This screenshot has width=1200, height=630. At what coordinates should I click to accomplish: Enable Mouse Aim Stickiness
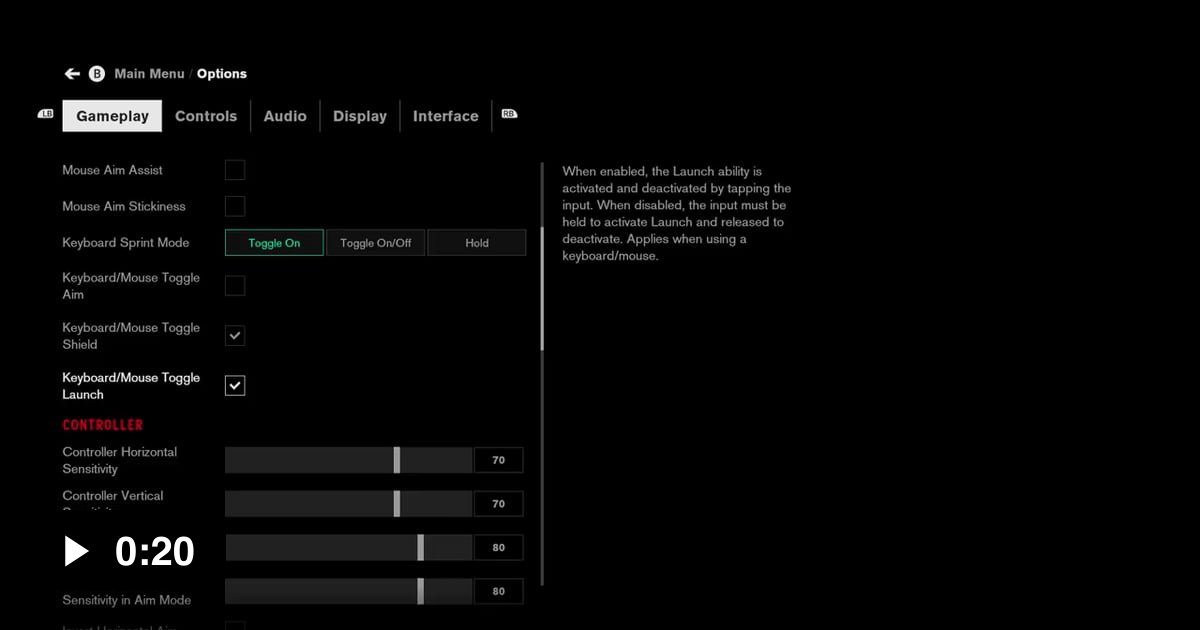235,206
